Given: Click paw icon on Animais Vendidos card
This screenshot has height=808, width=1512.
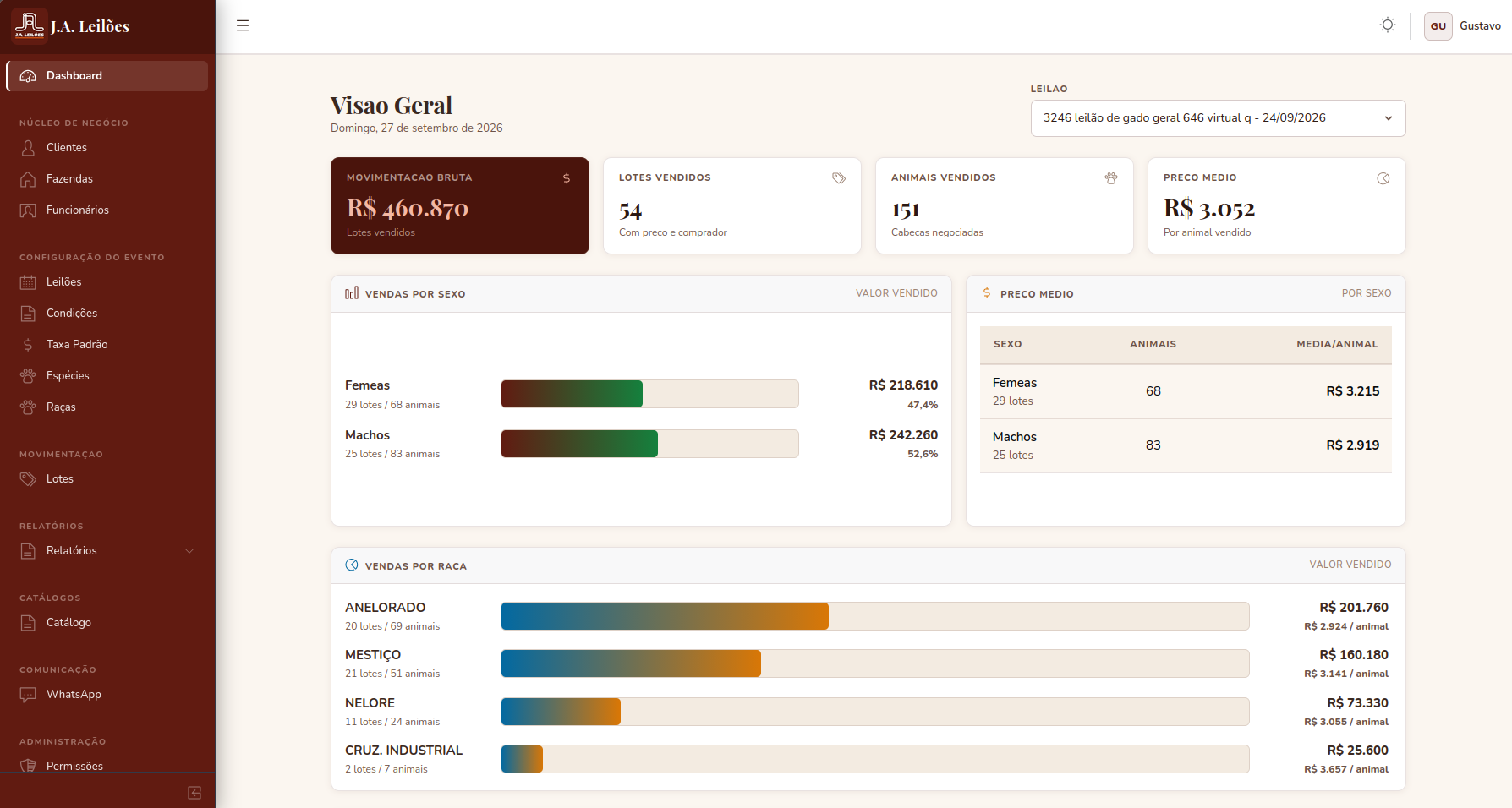Looking at the screenshot, I should 1111,178.
